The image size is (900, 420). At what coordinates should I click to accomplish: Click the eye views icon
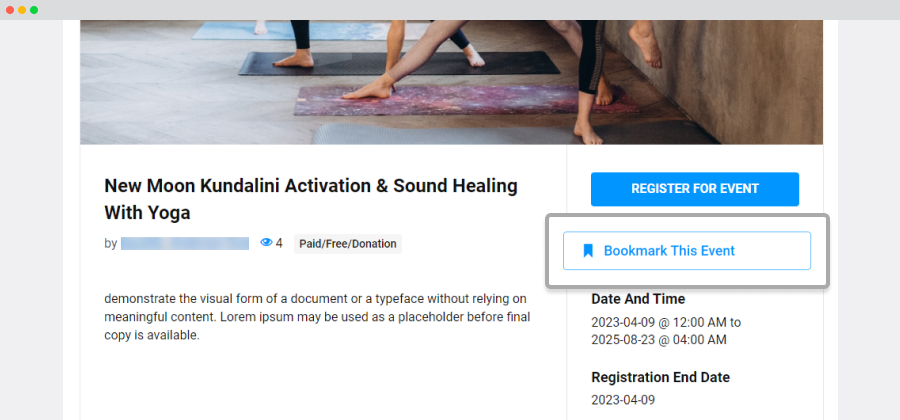click(266, 243)
